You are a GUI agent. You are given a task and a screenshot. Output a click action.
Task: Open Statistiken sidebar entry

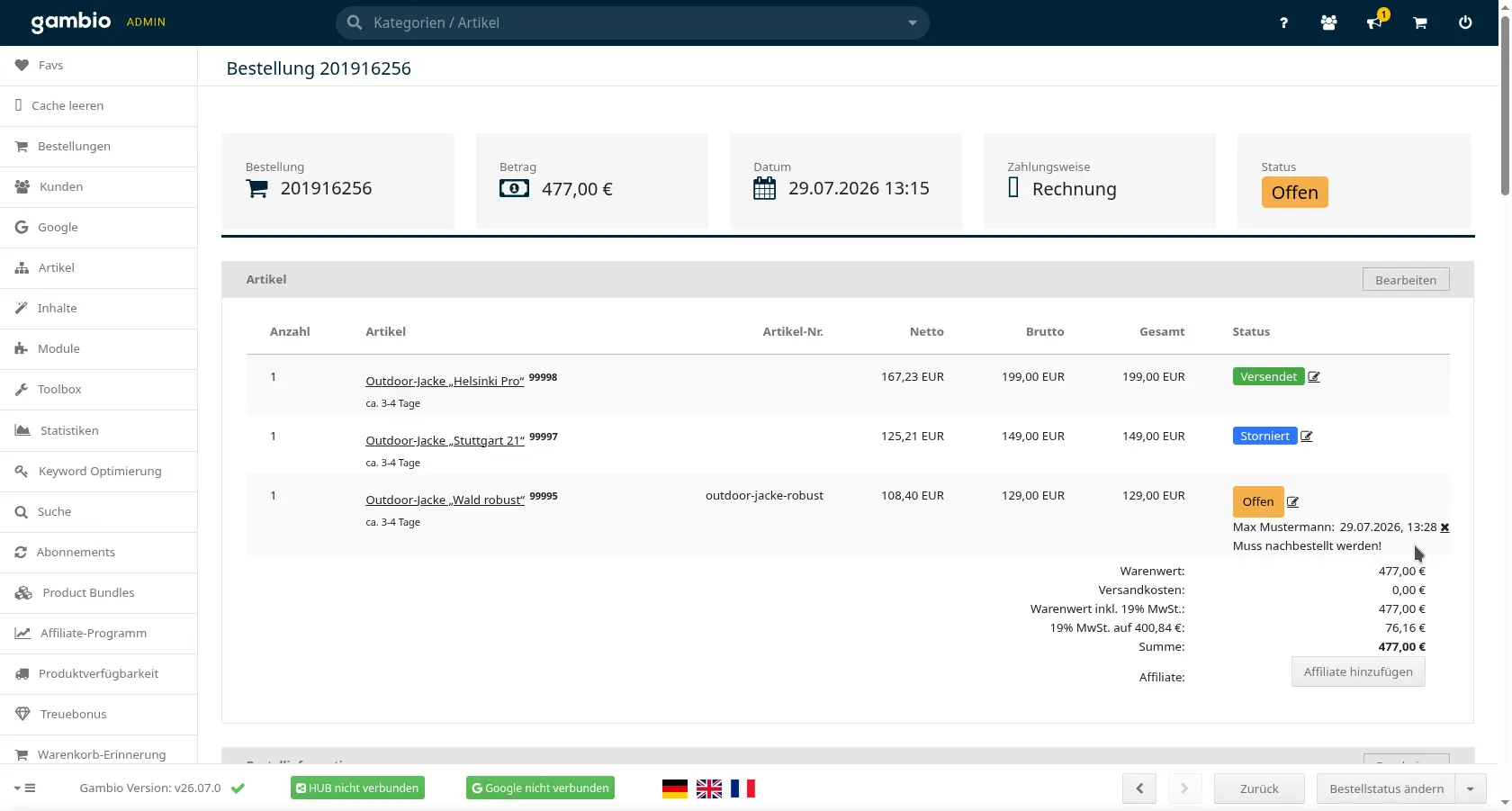99,431
